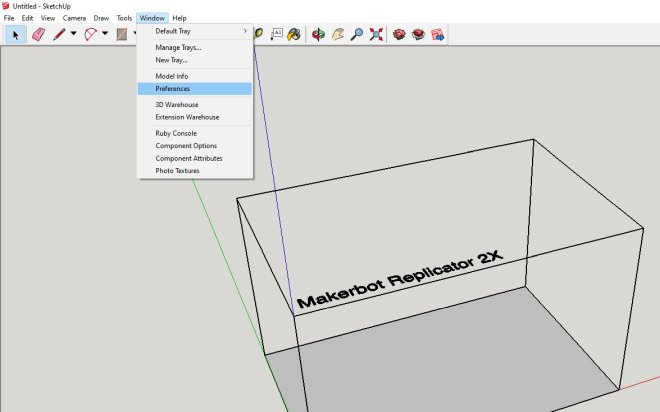The image size is (660, 412).
Task: Open the Line tool dropdown arrow
Action: point(74,33)
